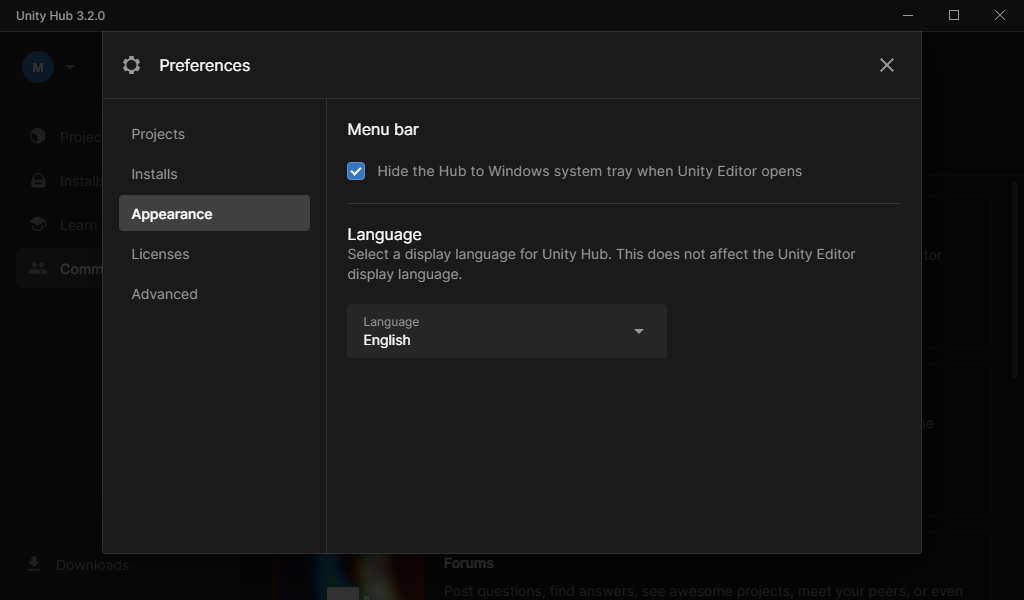Click the Language section heading
This screenshot has width=1024, height=600.
tap(384, 234)
